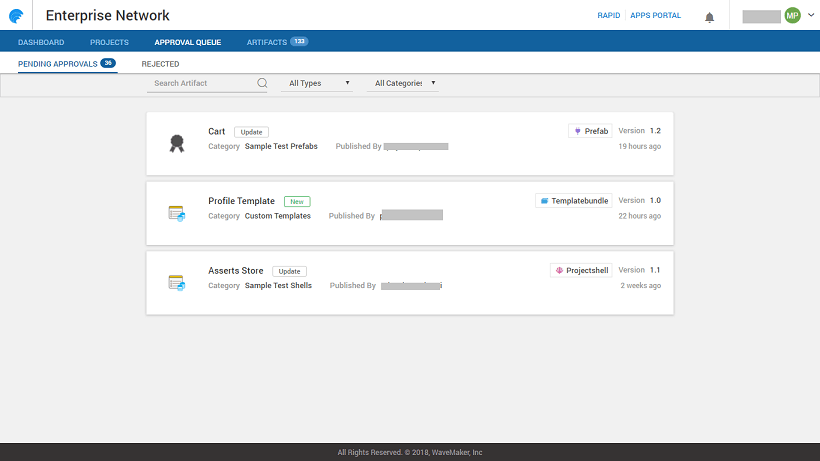Viewport: 820px width, 461px height.
Task: Click the WaveMaker logo icon
Action: click(16, 16)
